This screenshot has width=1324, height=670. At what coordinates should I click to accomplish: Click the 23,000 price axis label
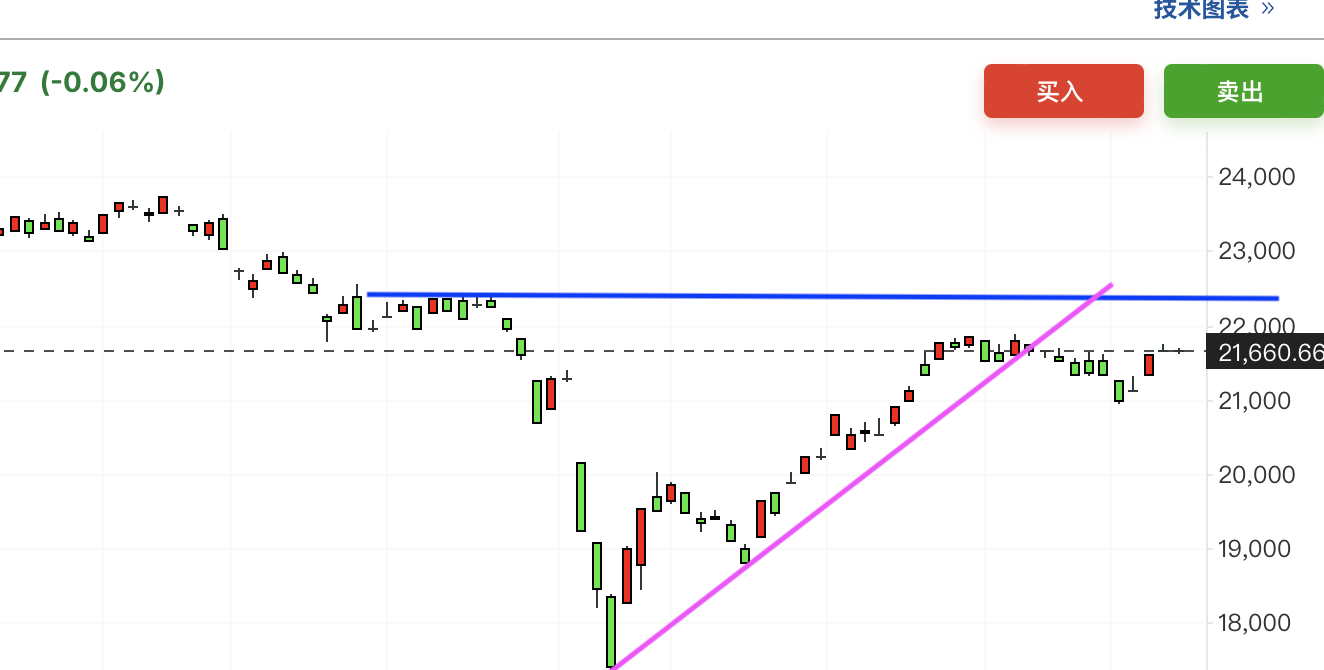click(1256, 251)
